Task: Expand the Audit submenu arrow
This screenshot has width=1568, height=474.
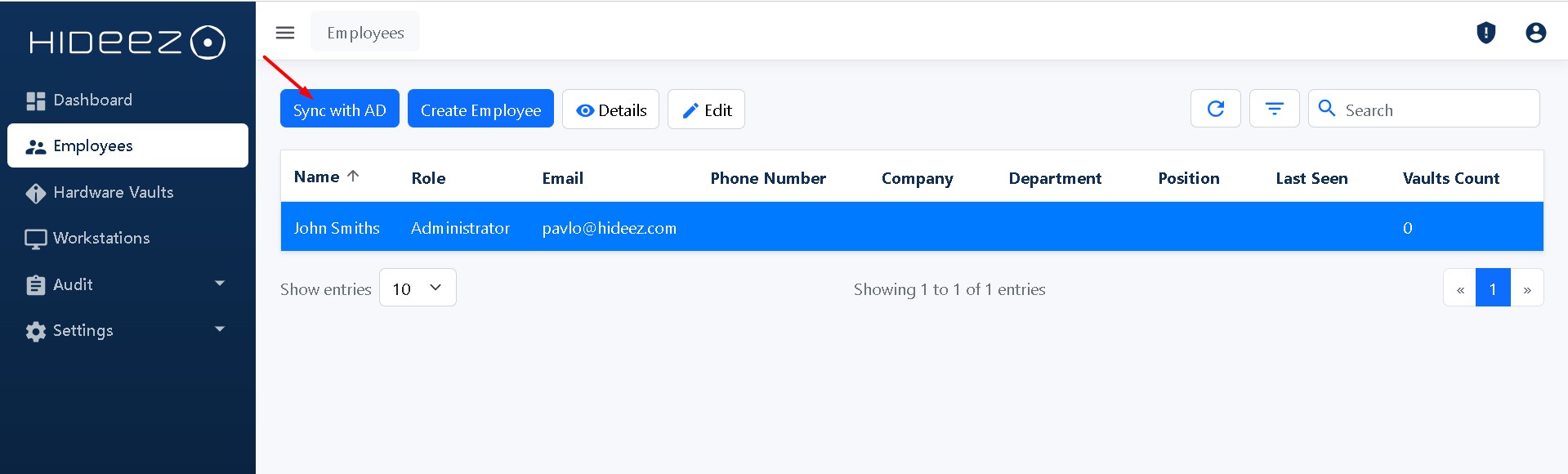Action: coord(219,284)
